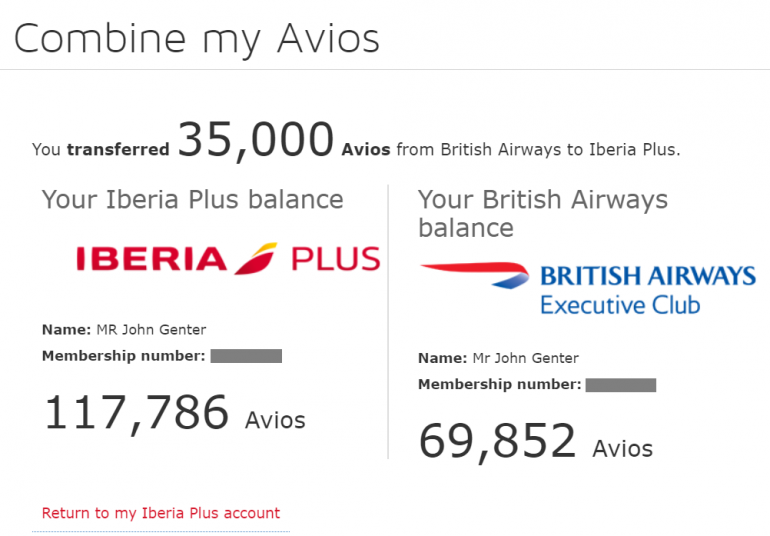Click the red and yellow Iberia wing emblem

coord(257,258)
